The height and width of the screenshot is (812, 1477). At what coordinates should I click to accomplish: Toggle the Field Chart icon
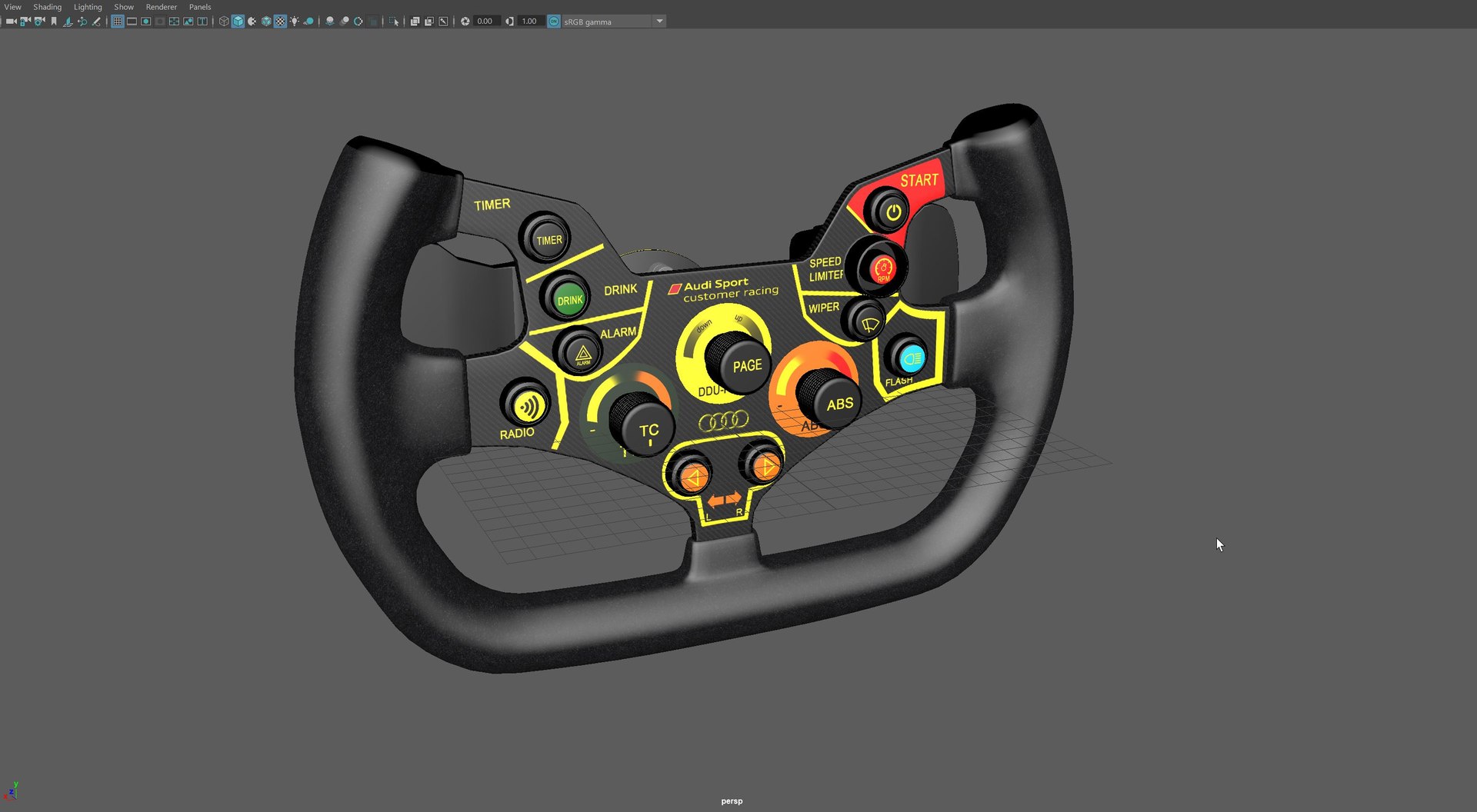(x=174, y=22)
